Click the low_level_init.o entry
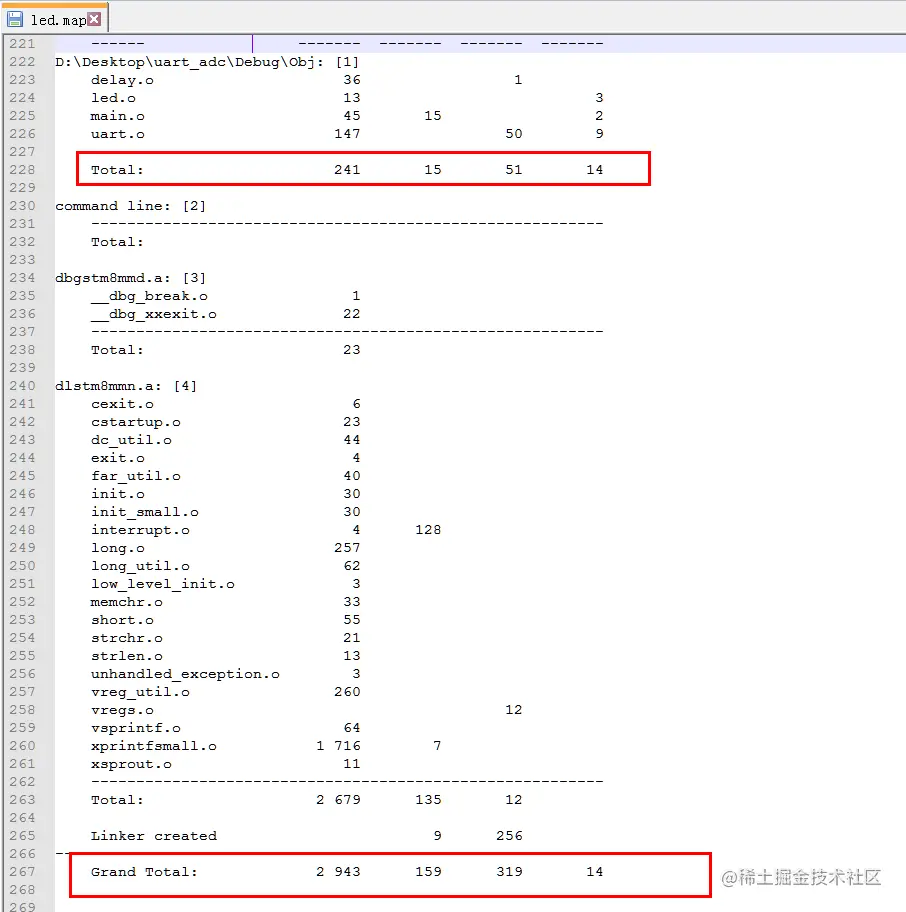Viewport: 906px width, 912px height. 163,584
